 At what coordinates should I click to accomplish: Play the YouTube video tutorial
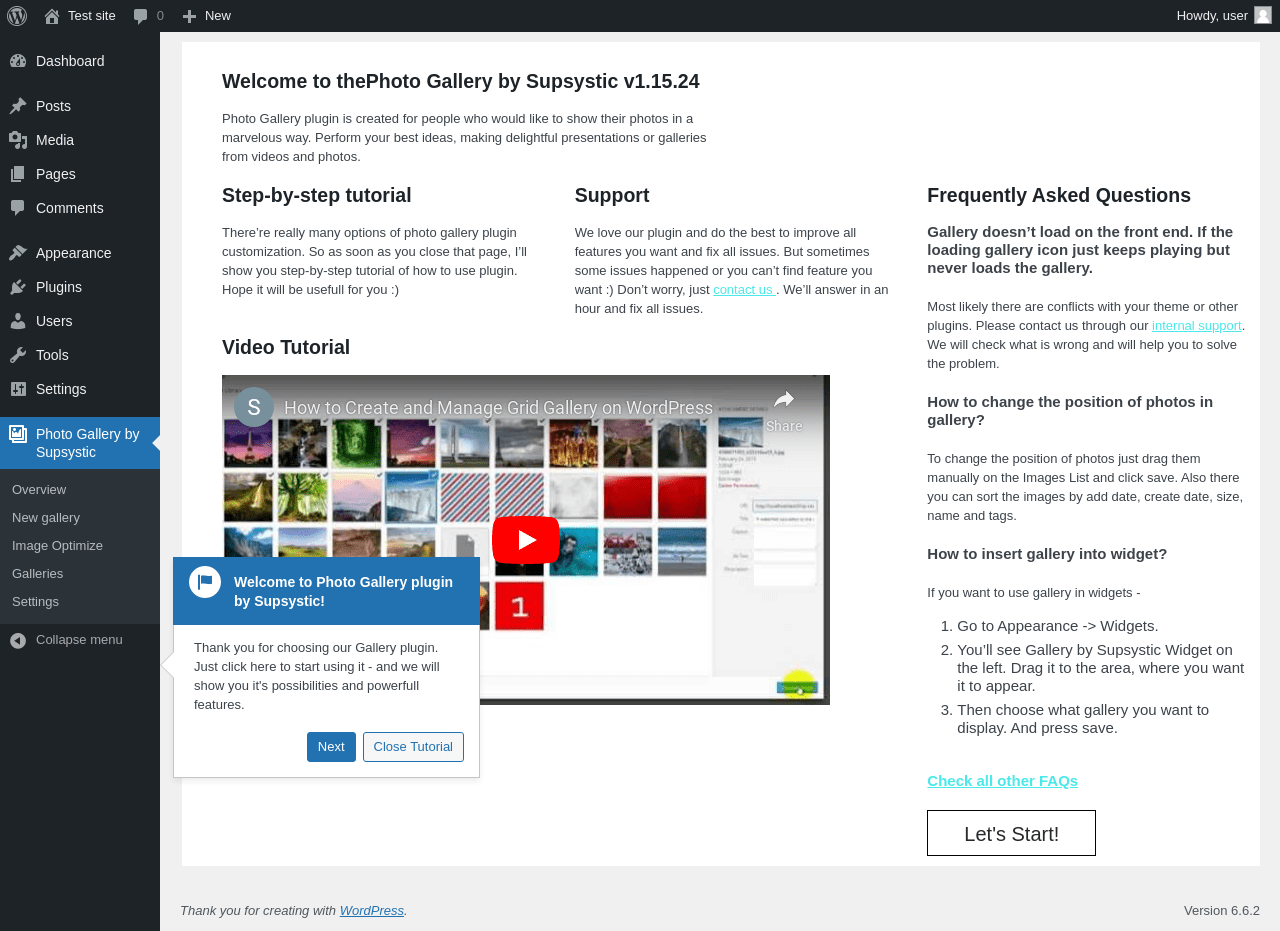click(x=526, y=540)
